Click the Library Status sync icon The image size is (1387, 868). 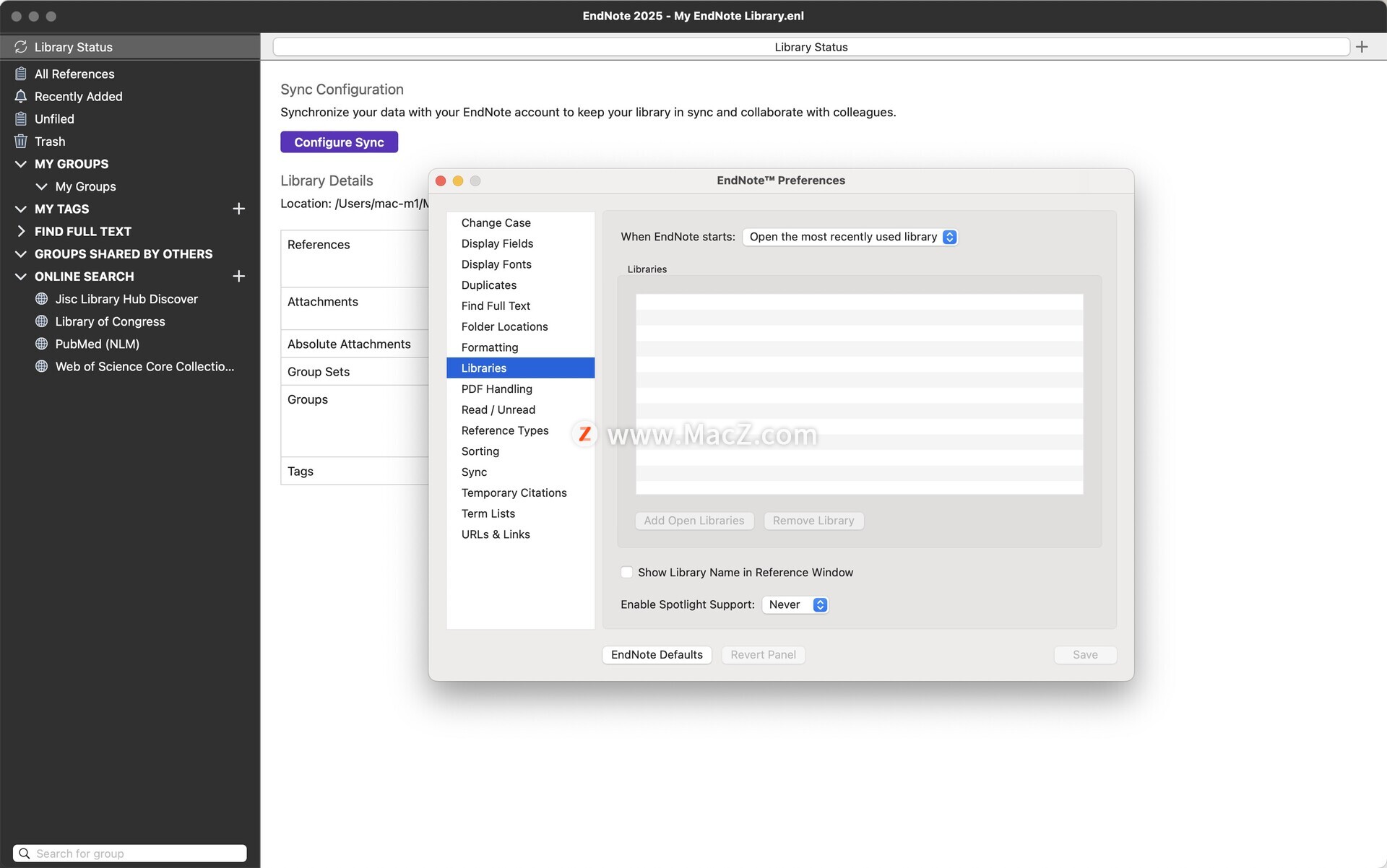pos(20,47)
